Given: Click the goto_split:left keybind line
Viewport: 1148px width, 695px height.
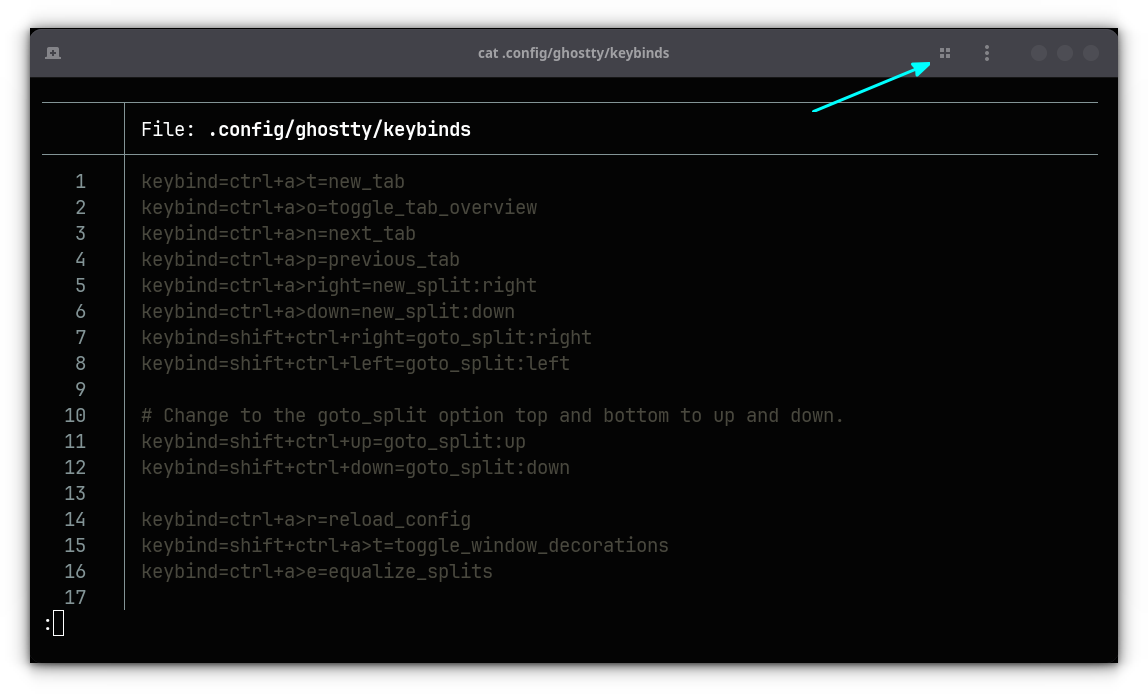Looking at the screenshot, I should pos(355,364).
